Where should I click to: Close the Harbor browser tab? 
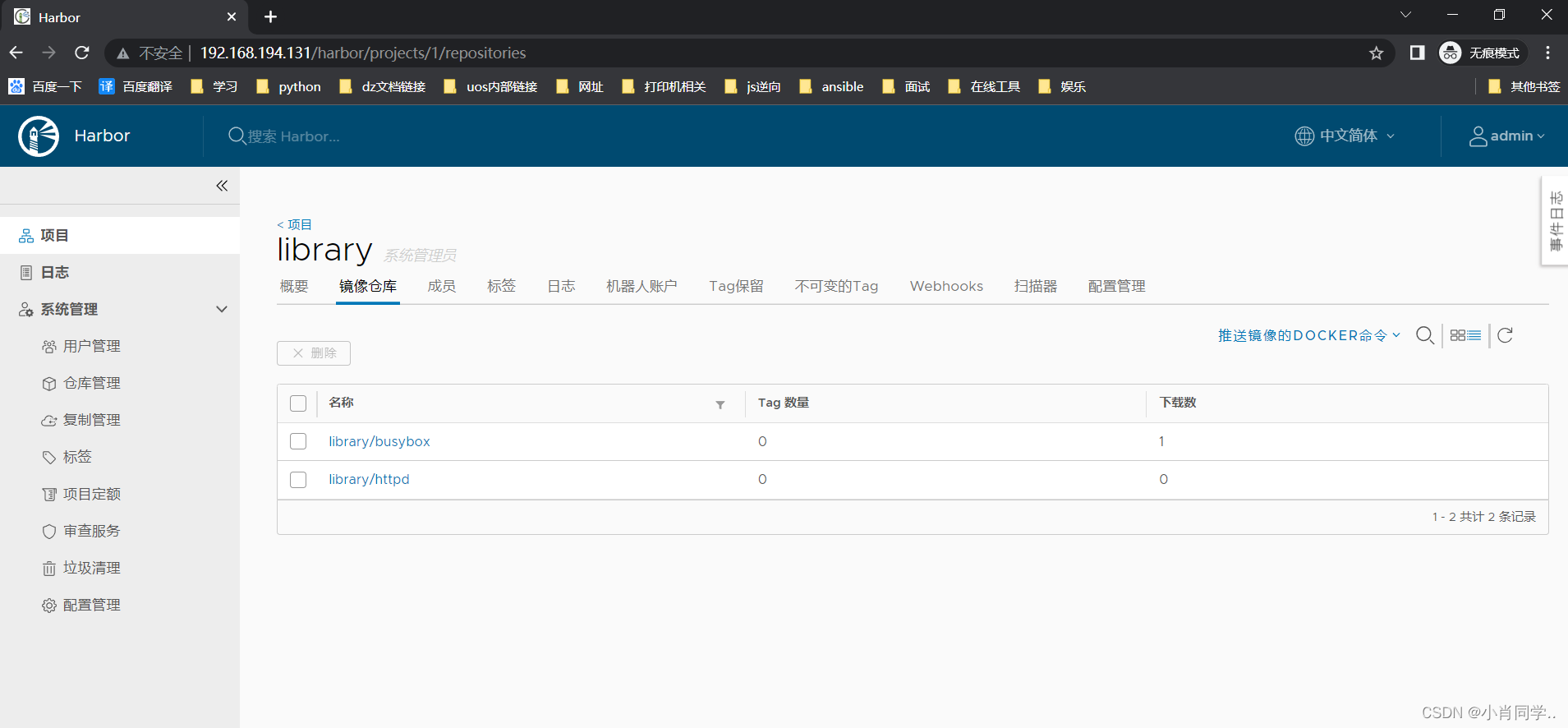pos(232,16)
